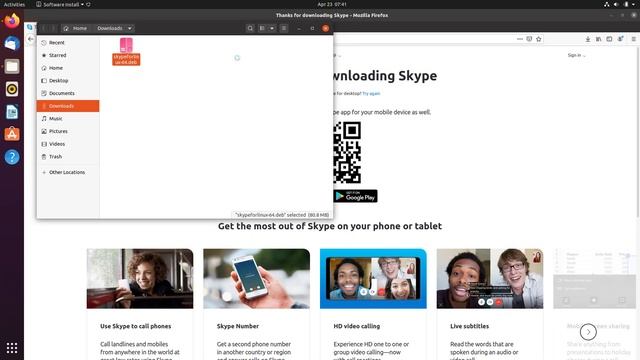Click the Firefox back arrow button
Screen dimensions: 640x360
point(31,39)
